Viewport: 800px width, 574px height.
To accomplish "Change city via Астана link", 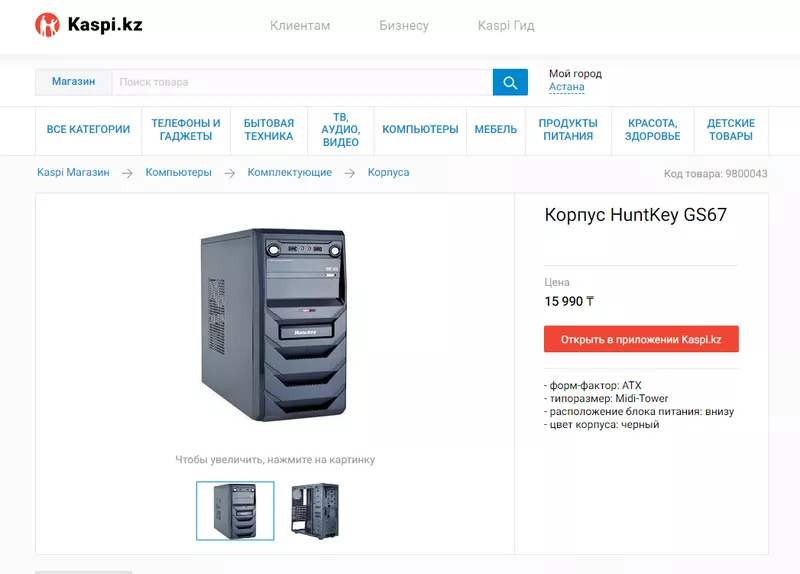I will (566, 87).
